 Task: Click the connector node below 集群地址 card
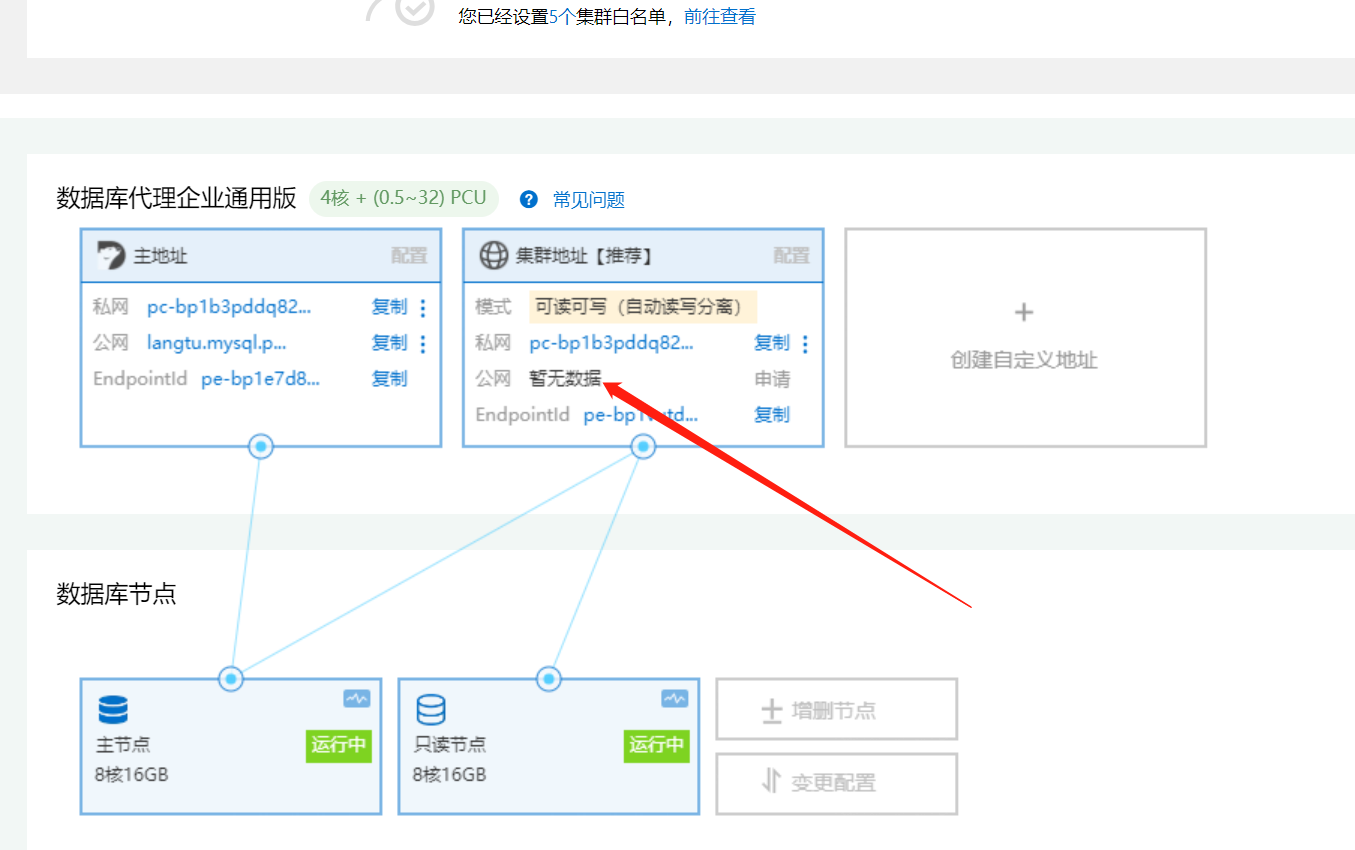(x=643, y=447)
